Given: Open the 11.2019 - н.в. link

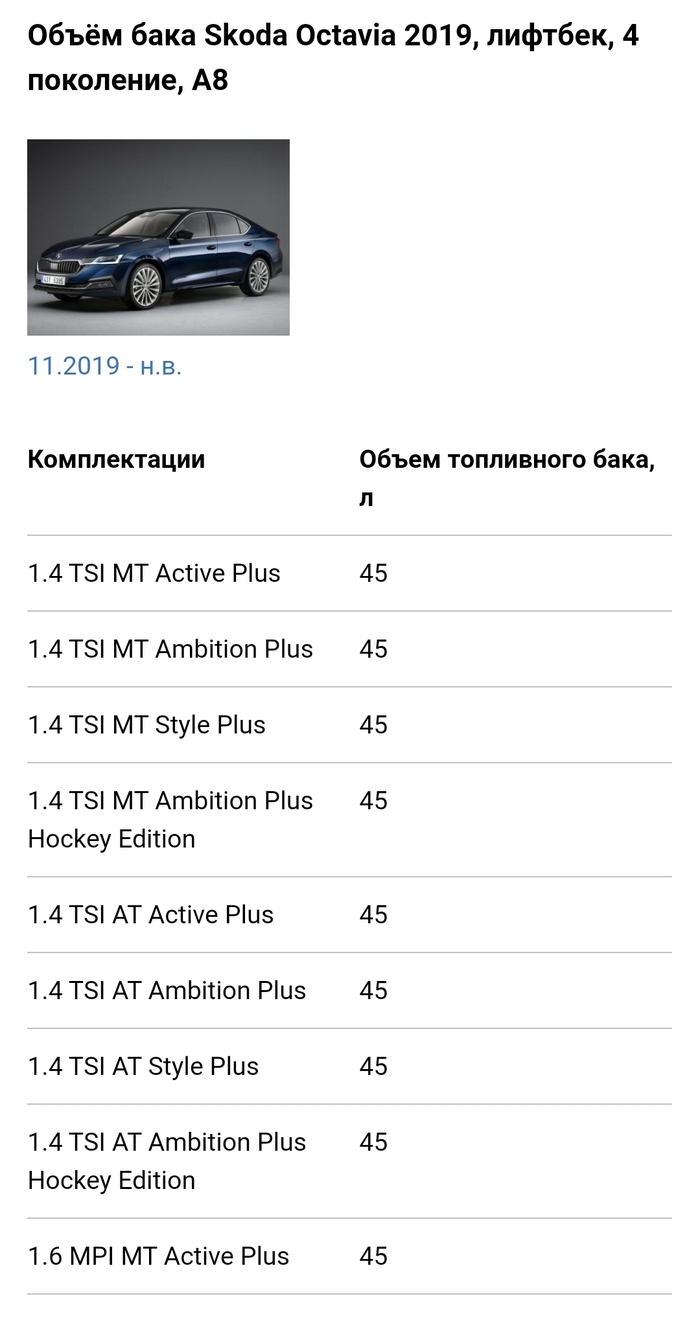Looking at the screenshot, I should pos(105,366).
